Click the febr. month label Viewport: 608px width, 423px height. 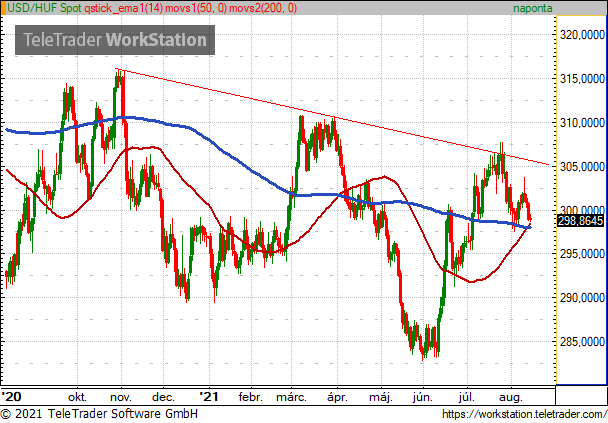click(x=250, y=397)
